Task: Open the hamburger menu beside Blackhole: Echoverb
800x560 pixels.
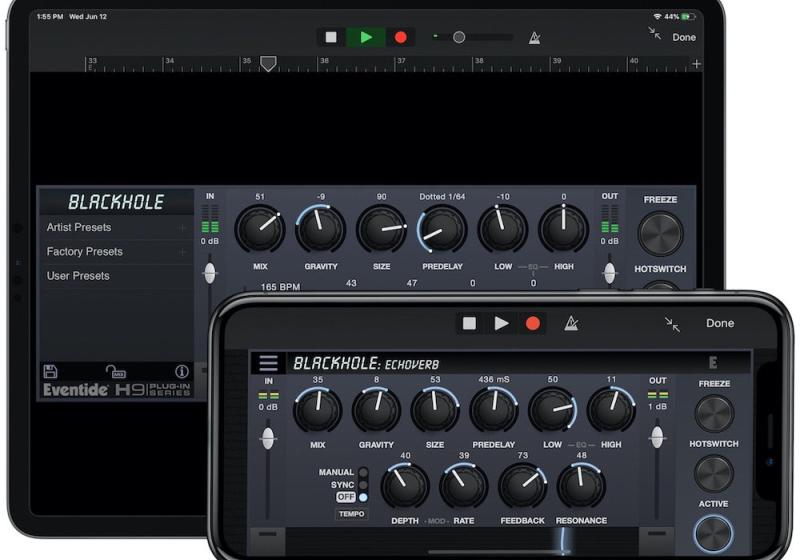Action: pyautogui.click(x=268, y=363)
